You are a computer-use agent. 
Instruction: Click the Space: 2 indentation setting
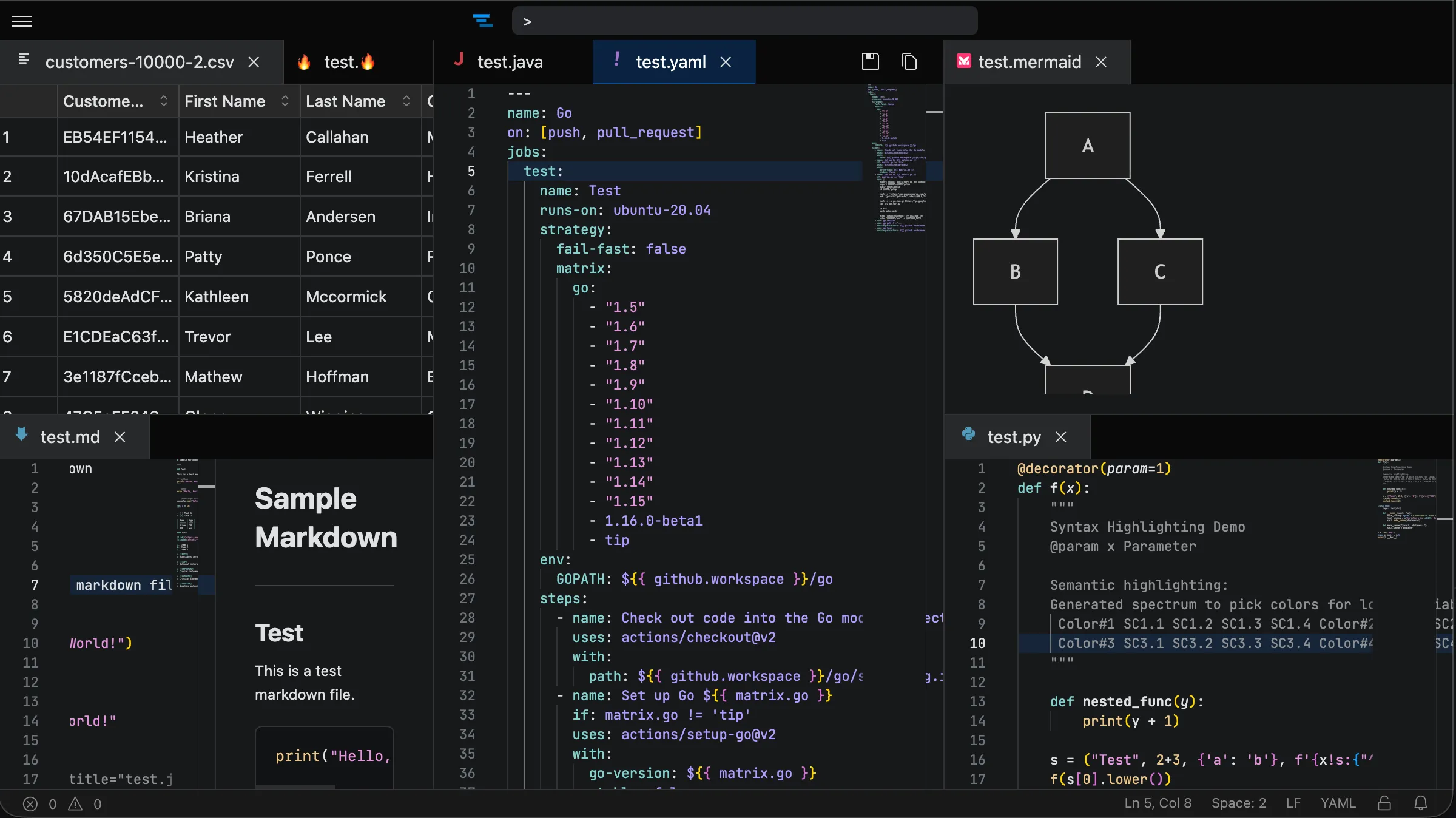[1238, 803]
